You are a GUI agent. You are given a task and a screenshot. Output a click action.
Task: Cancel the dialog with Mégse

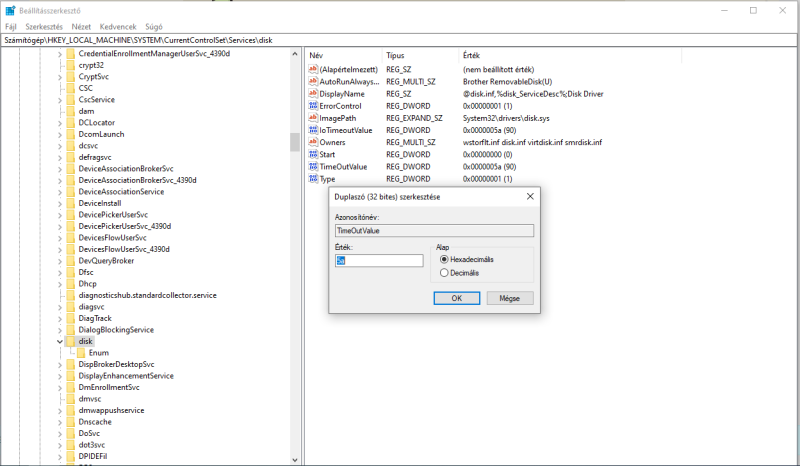click(510, 298)
